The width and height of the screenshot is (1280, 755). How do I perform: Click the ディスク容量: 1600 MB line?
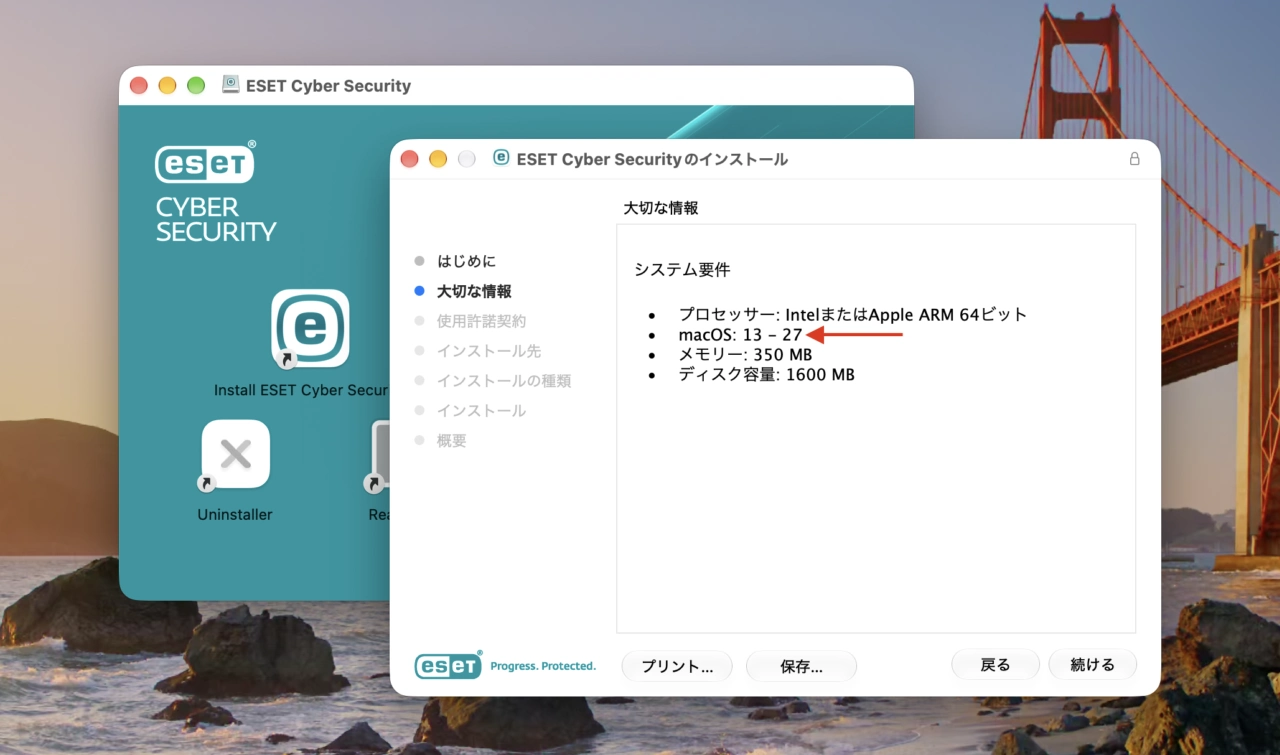tap(766, 375)
